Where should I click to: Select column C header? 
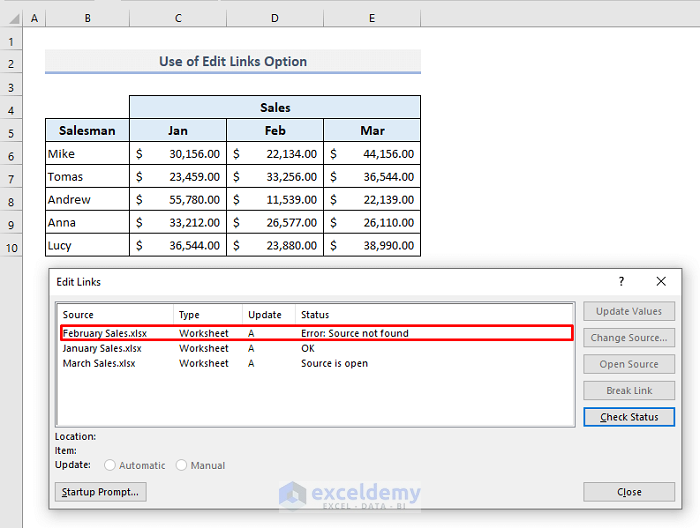tap(178, 18)
